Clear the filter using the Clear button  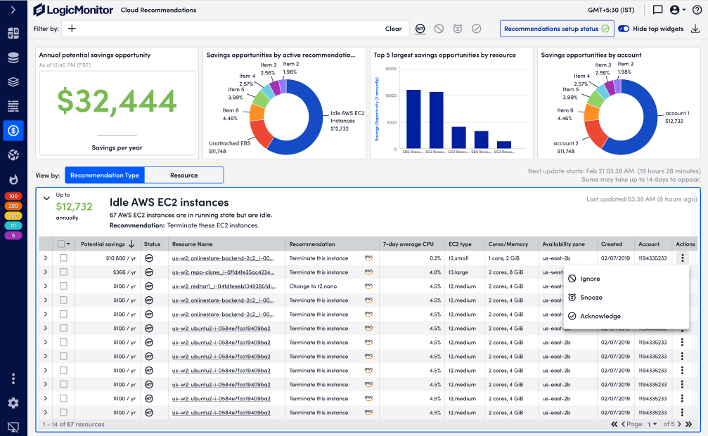pyautogui.click(x=393, y=30)
